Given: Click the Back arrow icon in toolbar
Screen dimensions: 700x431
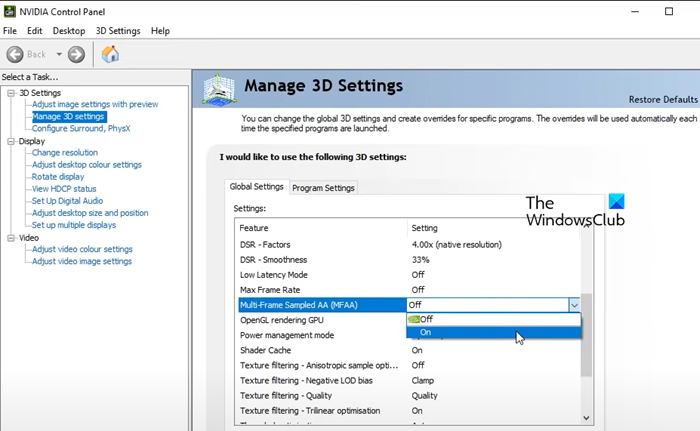Looking at the screenshot, I should click(x=15, y=54).
